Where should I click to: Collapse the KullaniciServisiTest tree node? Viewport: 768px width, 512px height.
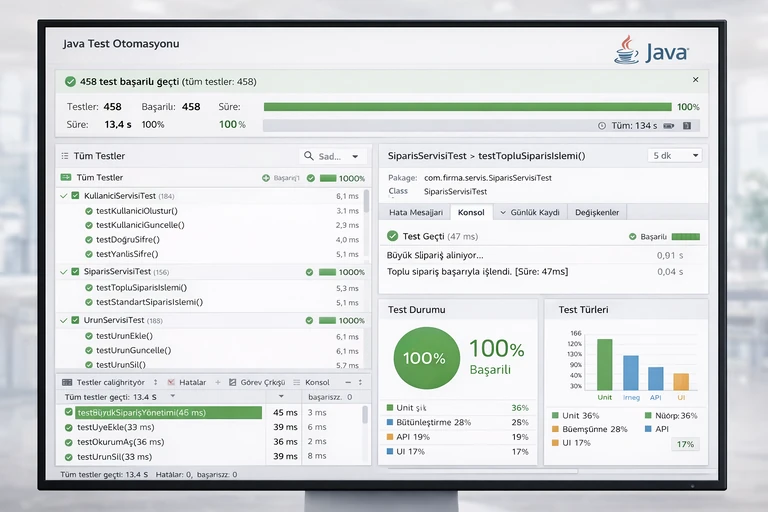click(x=63, y=196)
